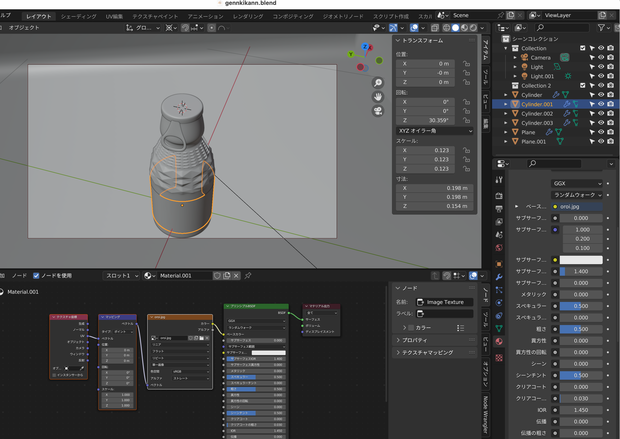The image size is (620, 439).
Task: Switch to the UV編集 workspace tab
Action: point(114,16)
